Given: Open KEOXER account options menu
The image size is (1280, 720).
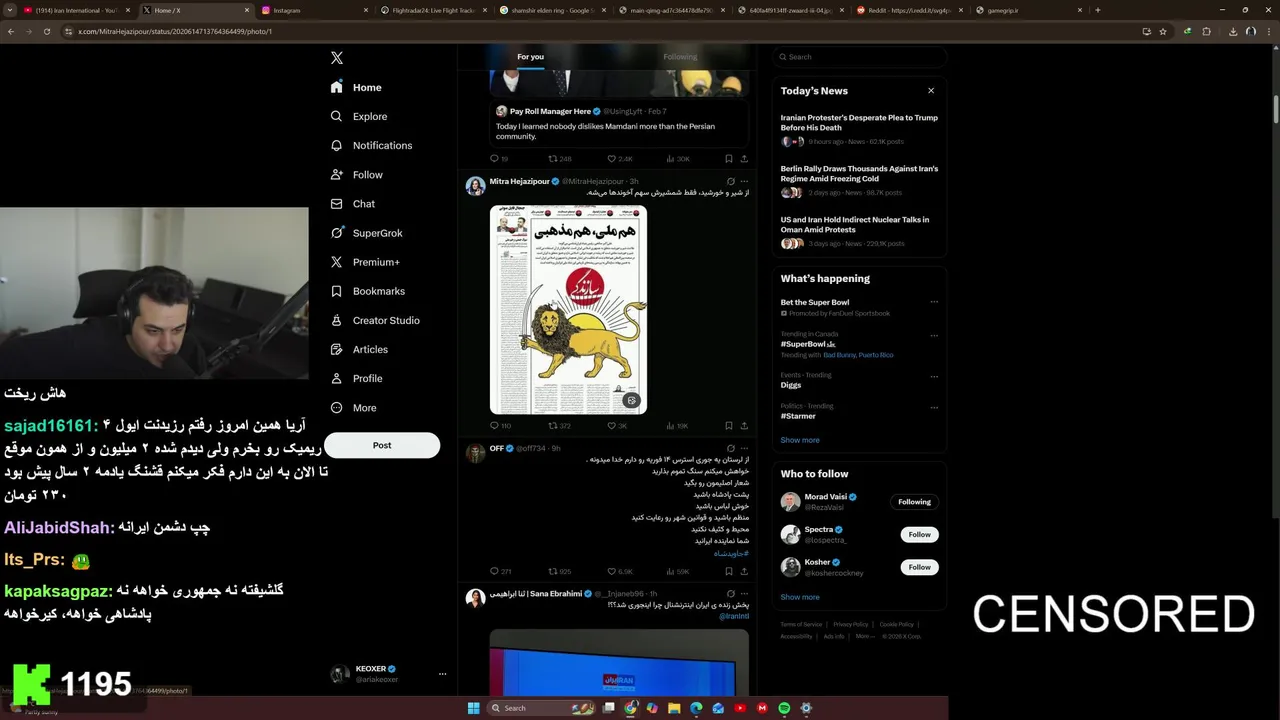Looking at the screenshot, I should 442,674.
